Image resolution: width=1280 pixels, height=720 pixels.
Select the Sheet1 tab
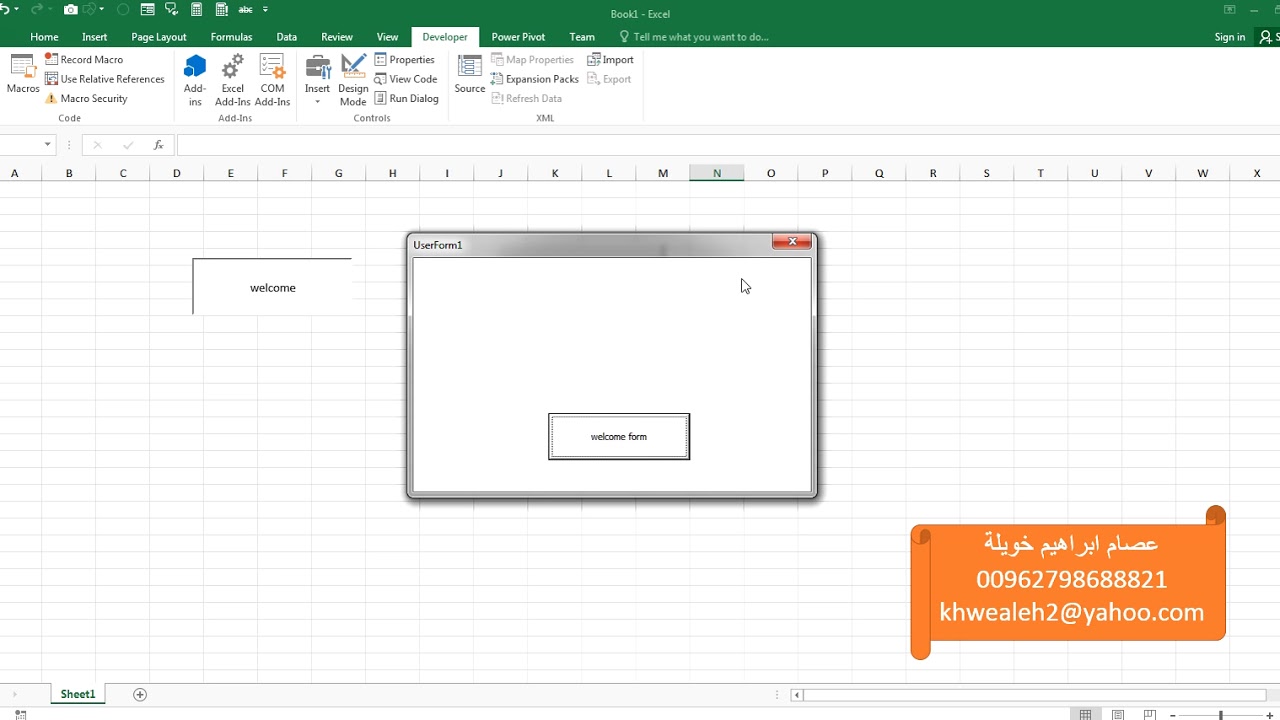coord(78,694)
